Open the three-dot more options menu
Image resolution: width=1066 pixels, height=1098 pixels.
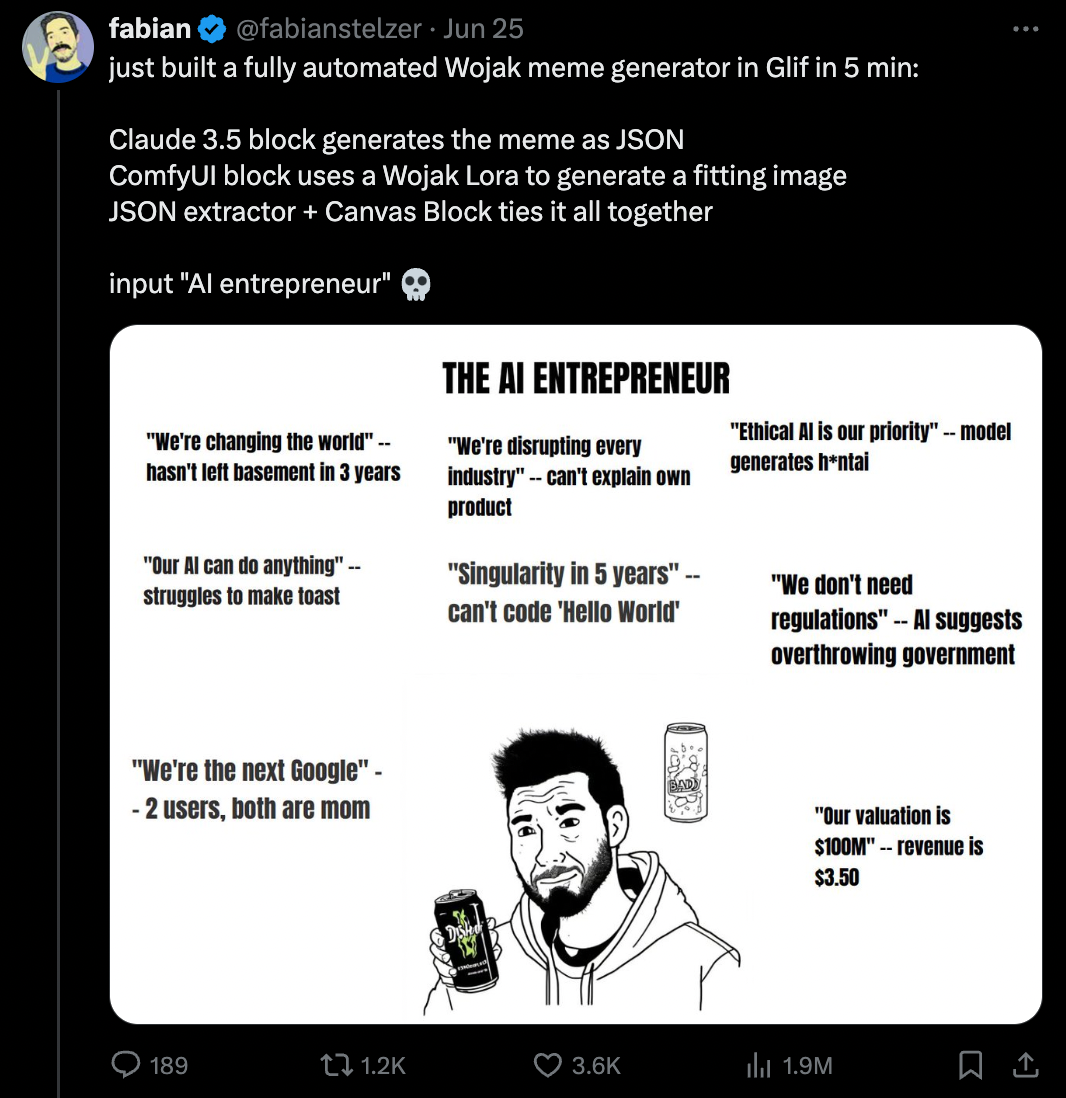tap(1026, 29)
